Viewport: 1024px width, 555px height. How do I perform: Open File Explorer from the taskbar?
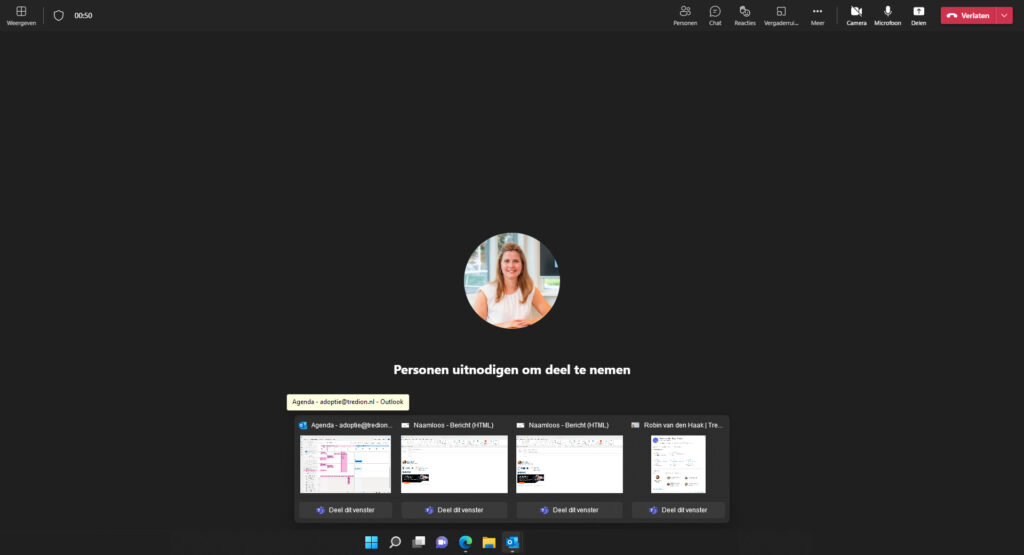click(489, 542)
